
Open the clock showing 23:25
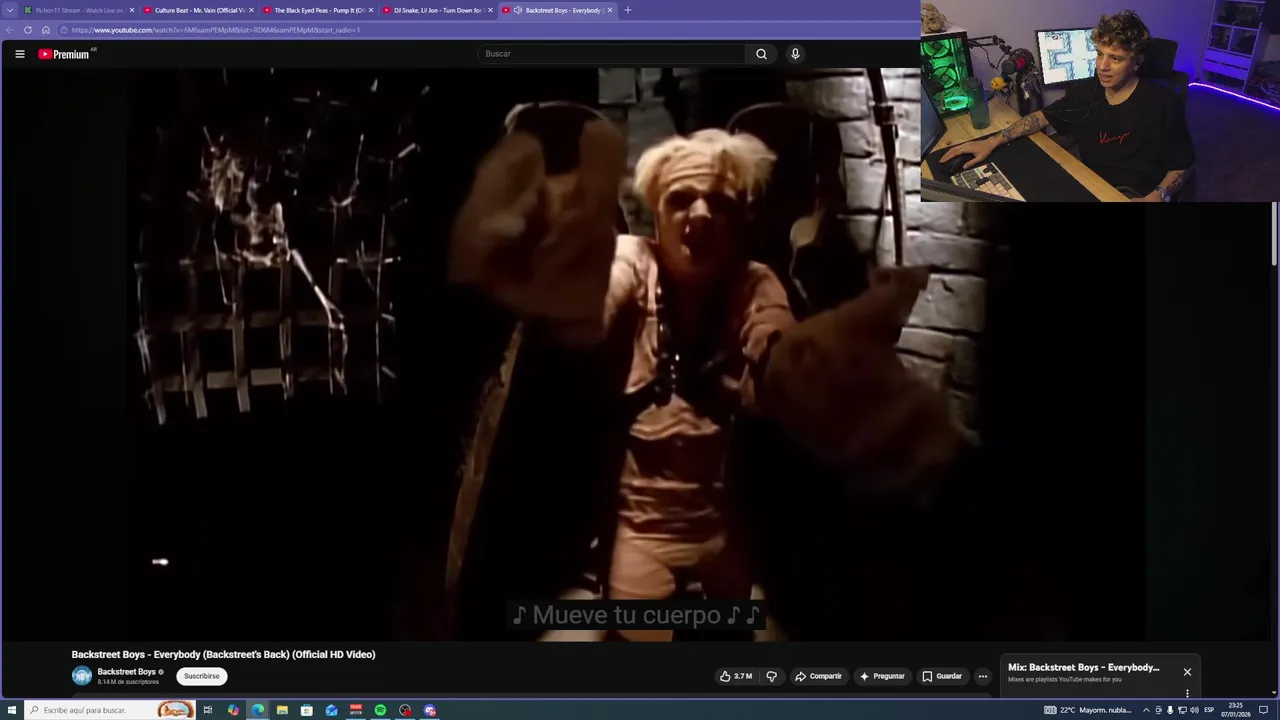(x=1236, y=710)
